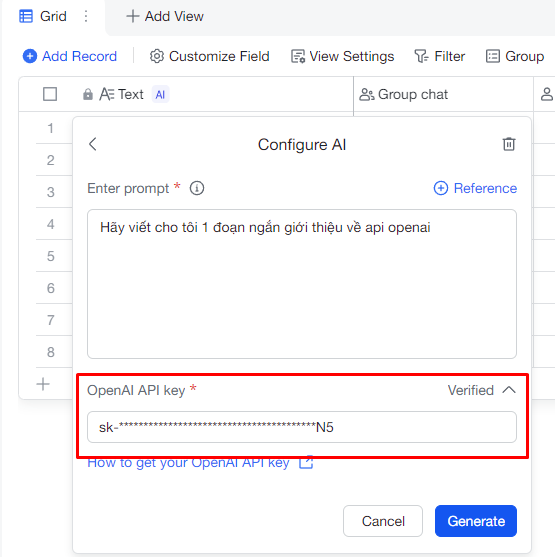Open the Group option in toolbar
Image resolution: width=555 pixels, height=557 pixels.
coord(515,56)
